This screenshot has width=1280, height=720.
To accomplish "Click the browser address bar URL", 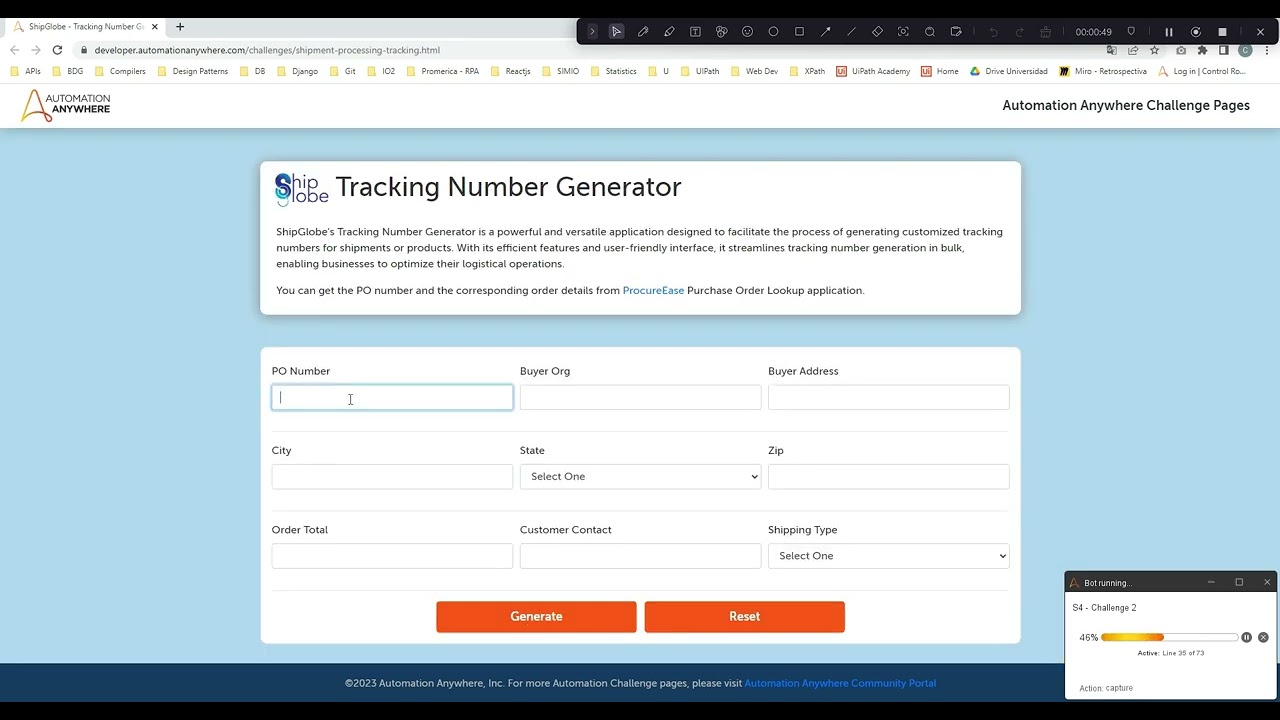I will point(267,50).
